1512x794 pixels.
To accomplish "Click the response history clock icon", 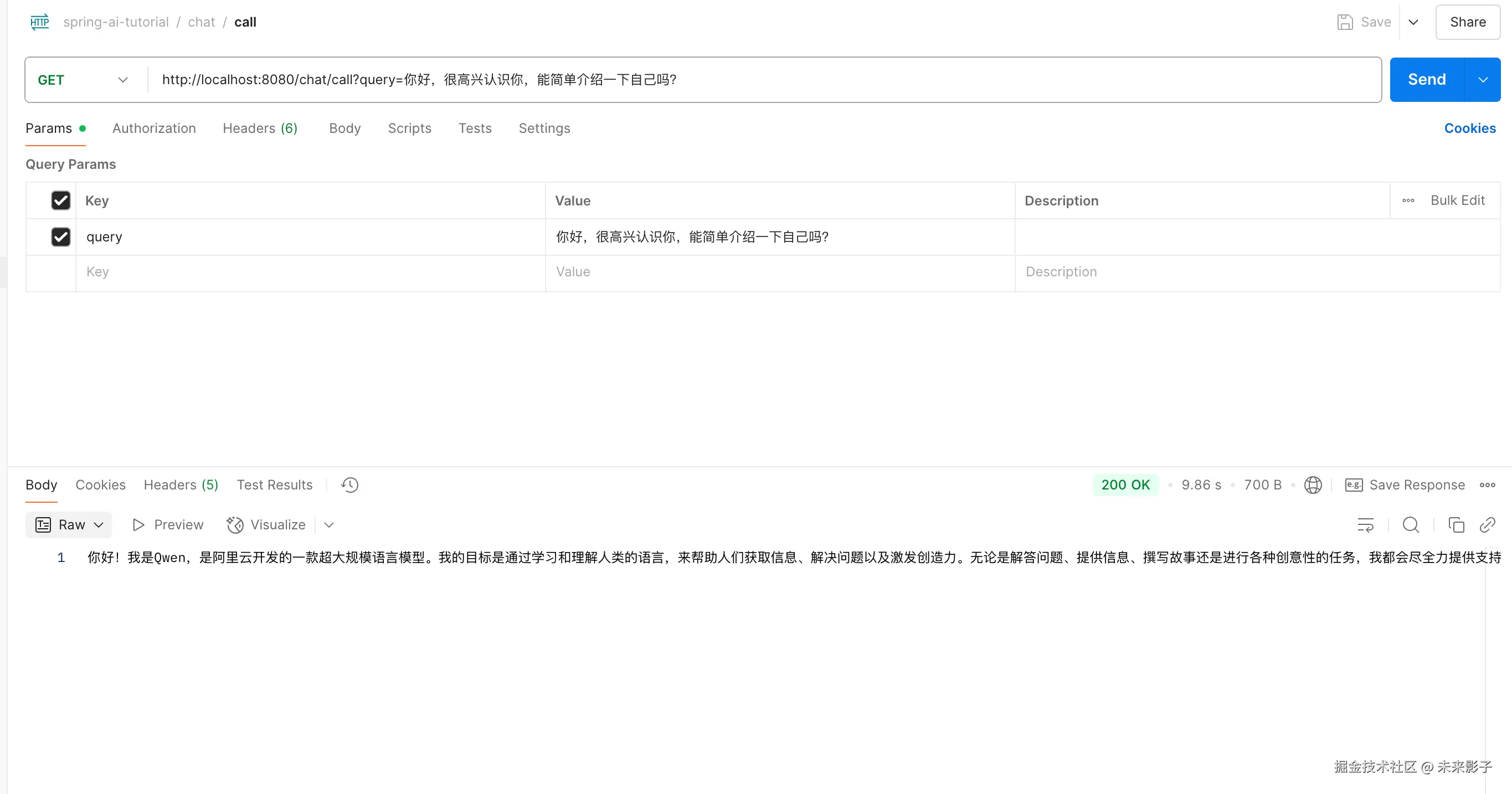I will pyautogui.click(x=350, y=484).
